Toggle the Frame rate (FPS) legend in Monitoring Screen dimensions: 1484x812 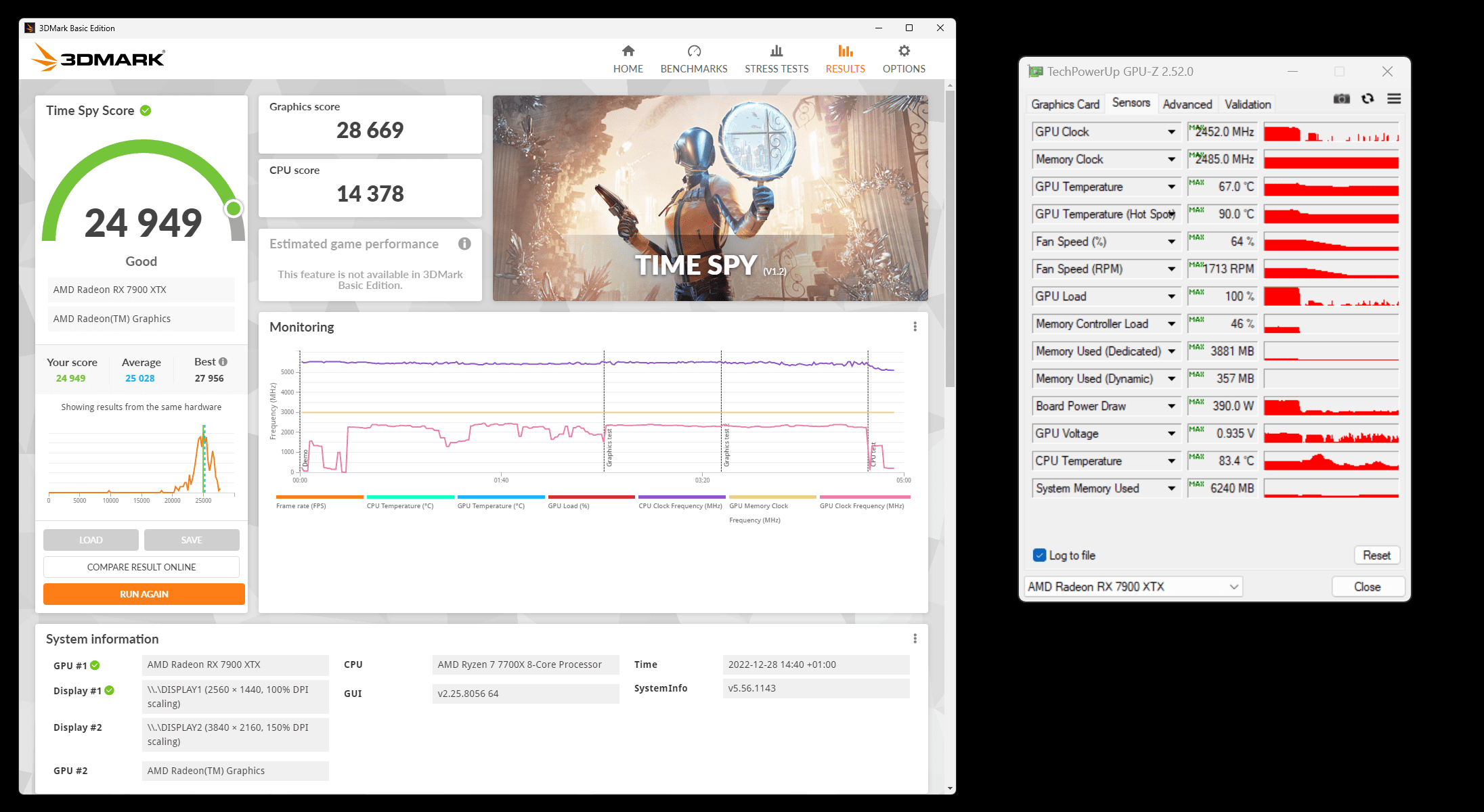coord(320,502)
